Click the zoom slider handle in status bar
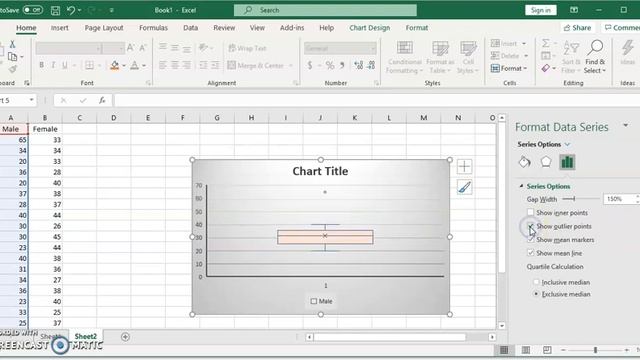 click(596, 350)
